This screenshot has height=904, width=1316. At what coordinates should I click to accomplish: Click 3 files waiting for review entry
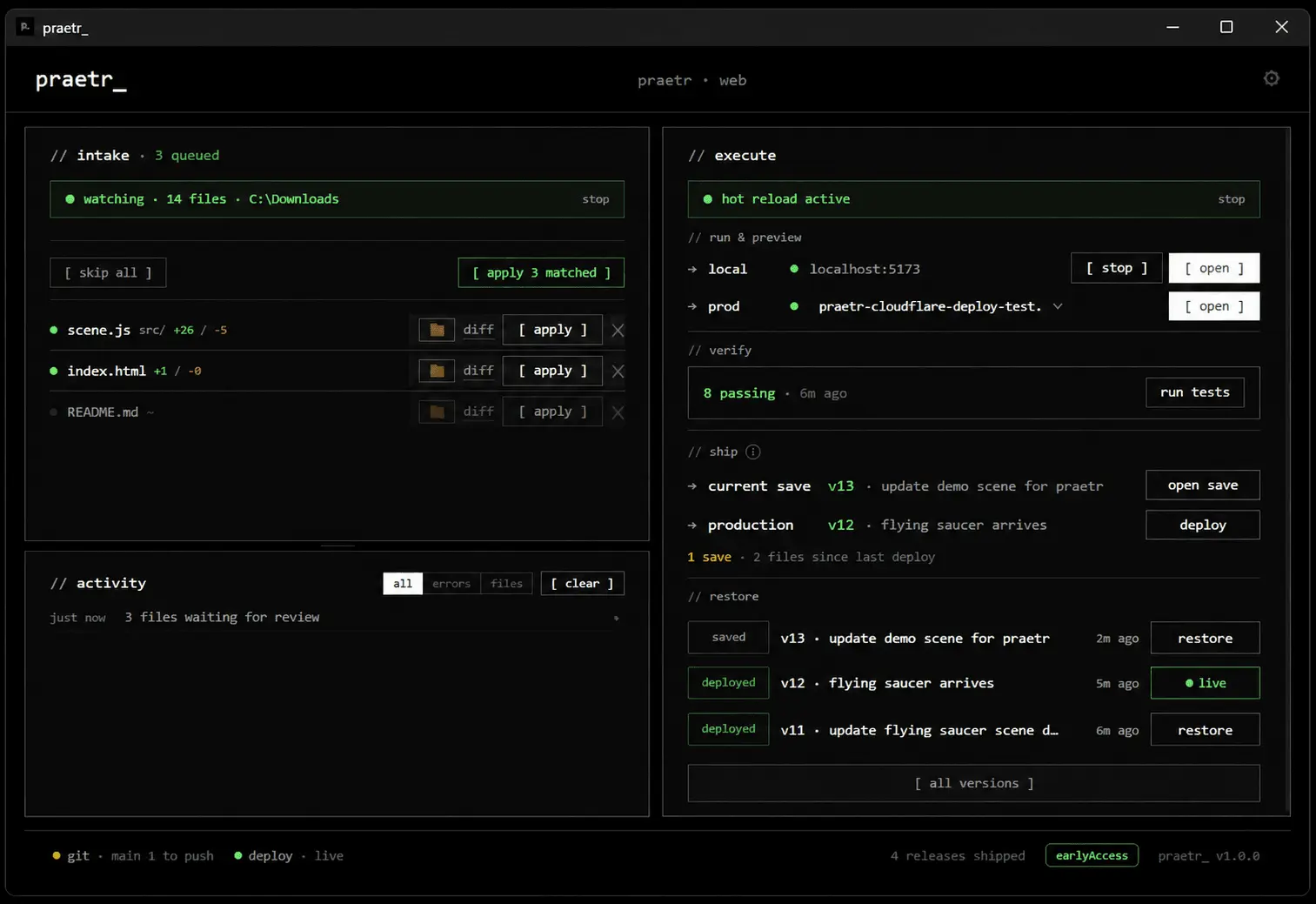click(222, 617)
